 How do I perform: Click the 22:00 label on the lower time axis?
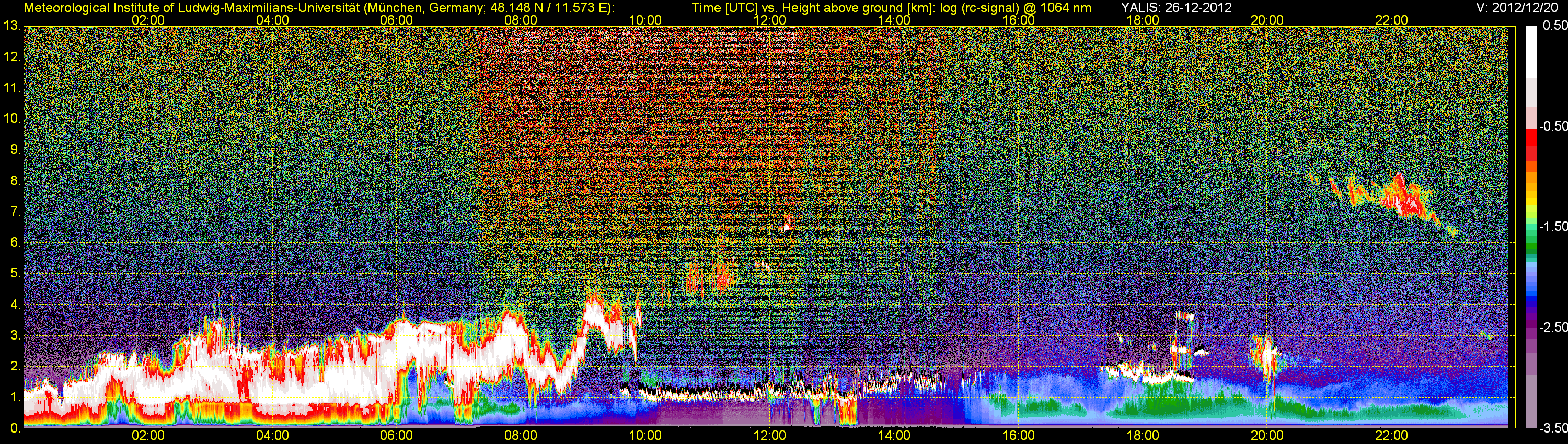coord(1391,436)
